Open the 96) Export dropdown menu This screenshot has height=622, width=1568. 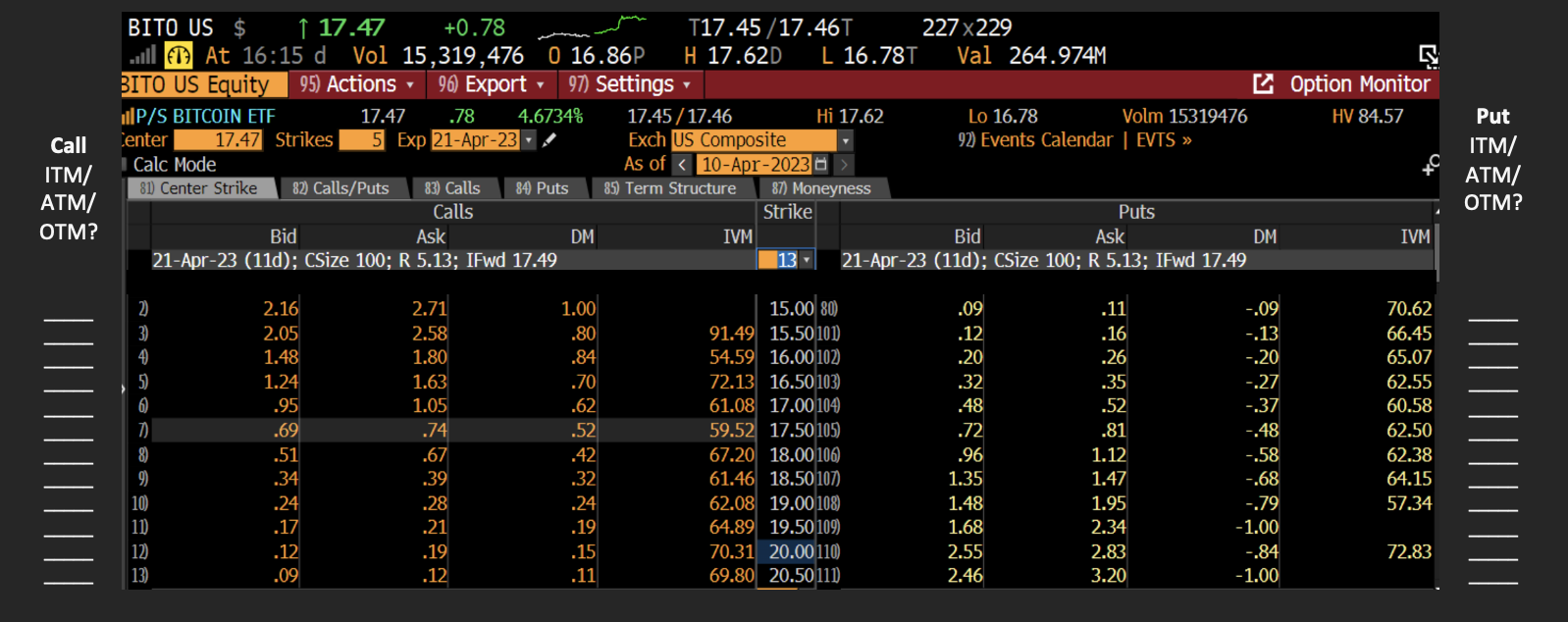tap(491, 84)
